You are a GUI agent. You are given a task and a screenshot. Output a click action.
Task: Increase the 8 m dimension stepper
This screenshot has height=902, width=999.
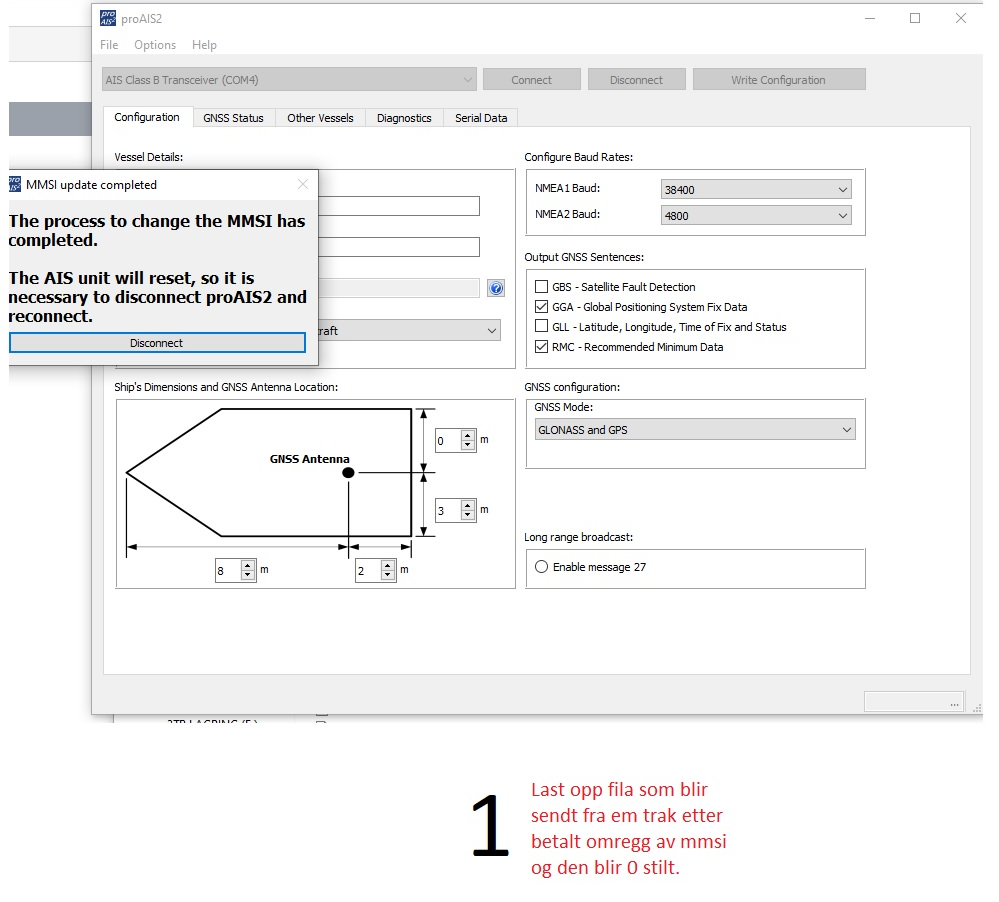(248, 567)
